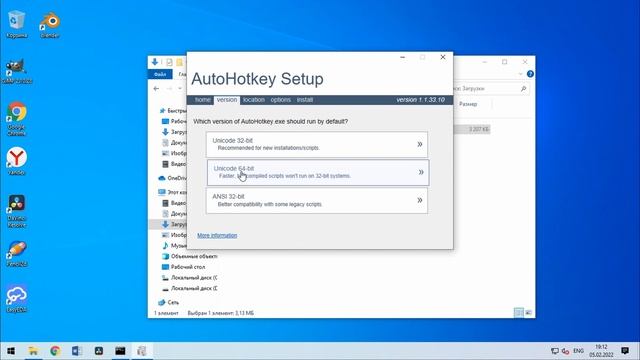
Task: Click Word on the taskbar
Action: click(77, 351)
